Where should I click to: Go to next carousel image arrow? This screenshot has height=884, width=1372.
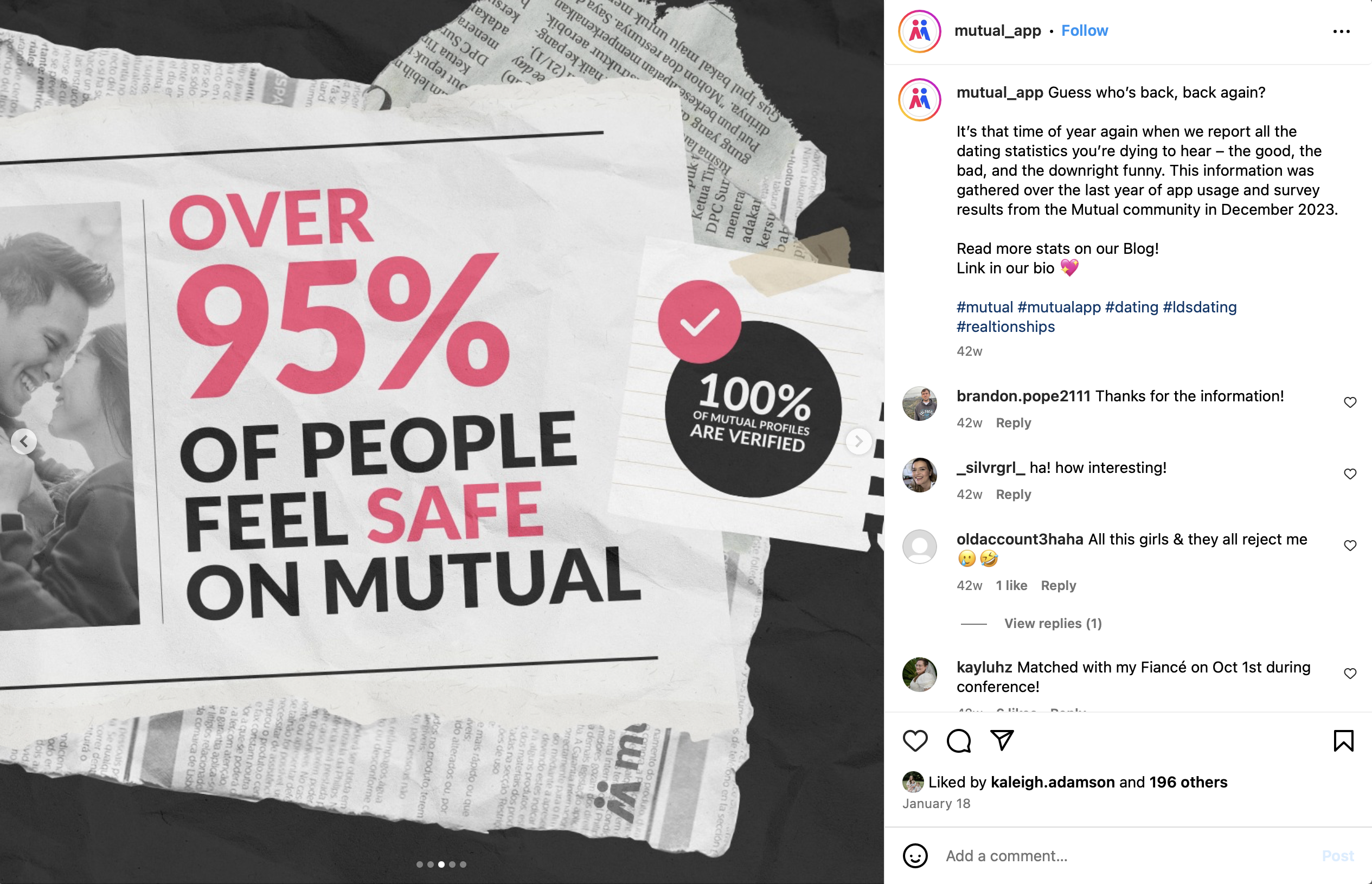[858, 441]
